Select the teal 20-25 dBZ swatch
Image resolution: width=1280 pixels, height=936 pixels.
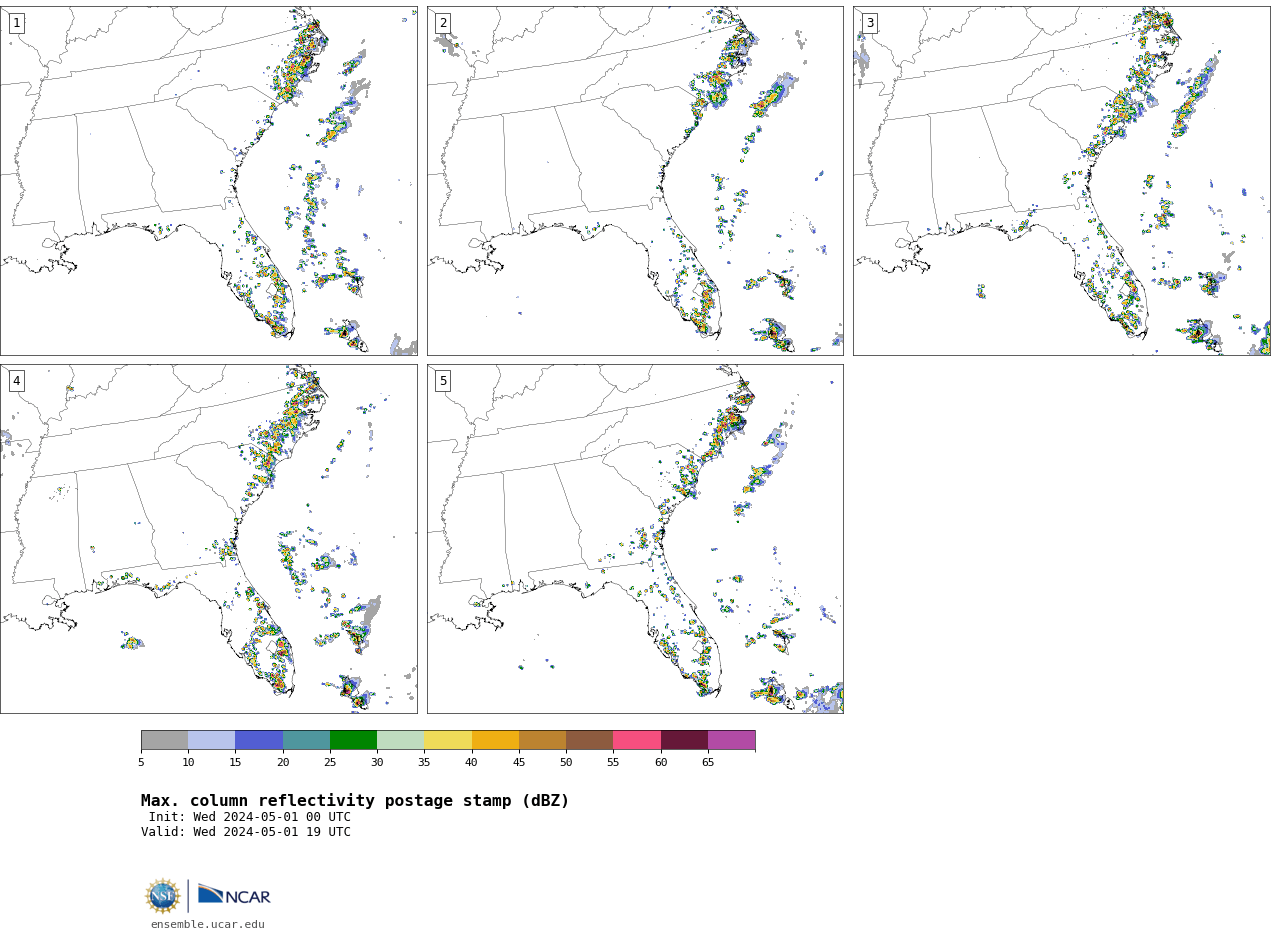pyautogui.click(x=306, y=740)
